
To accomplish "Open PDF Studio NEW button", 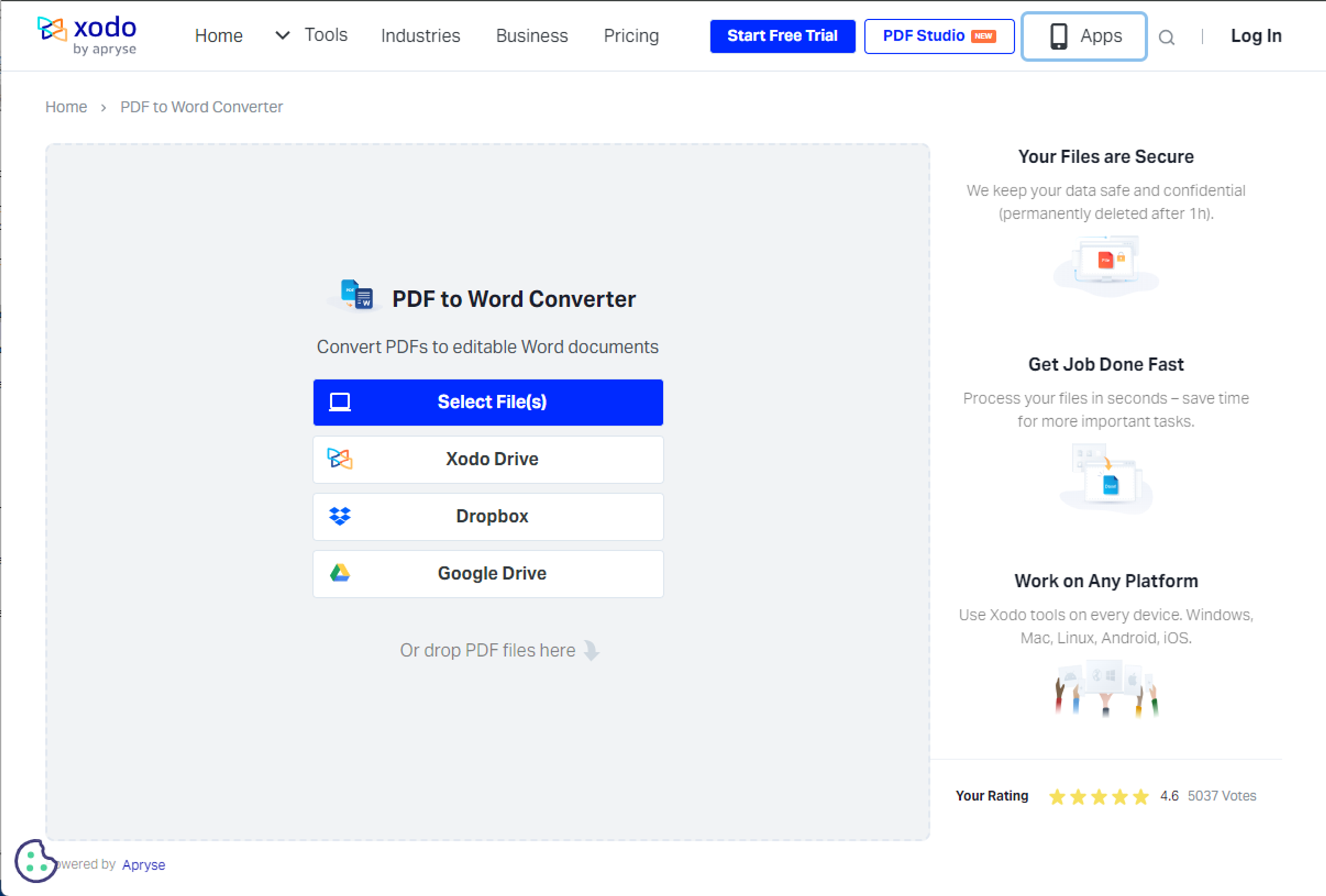I will coord(939,36).
